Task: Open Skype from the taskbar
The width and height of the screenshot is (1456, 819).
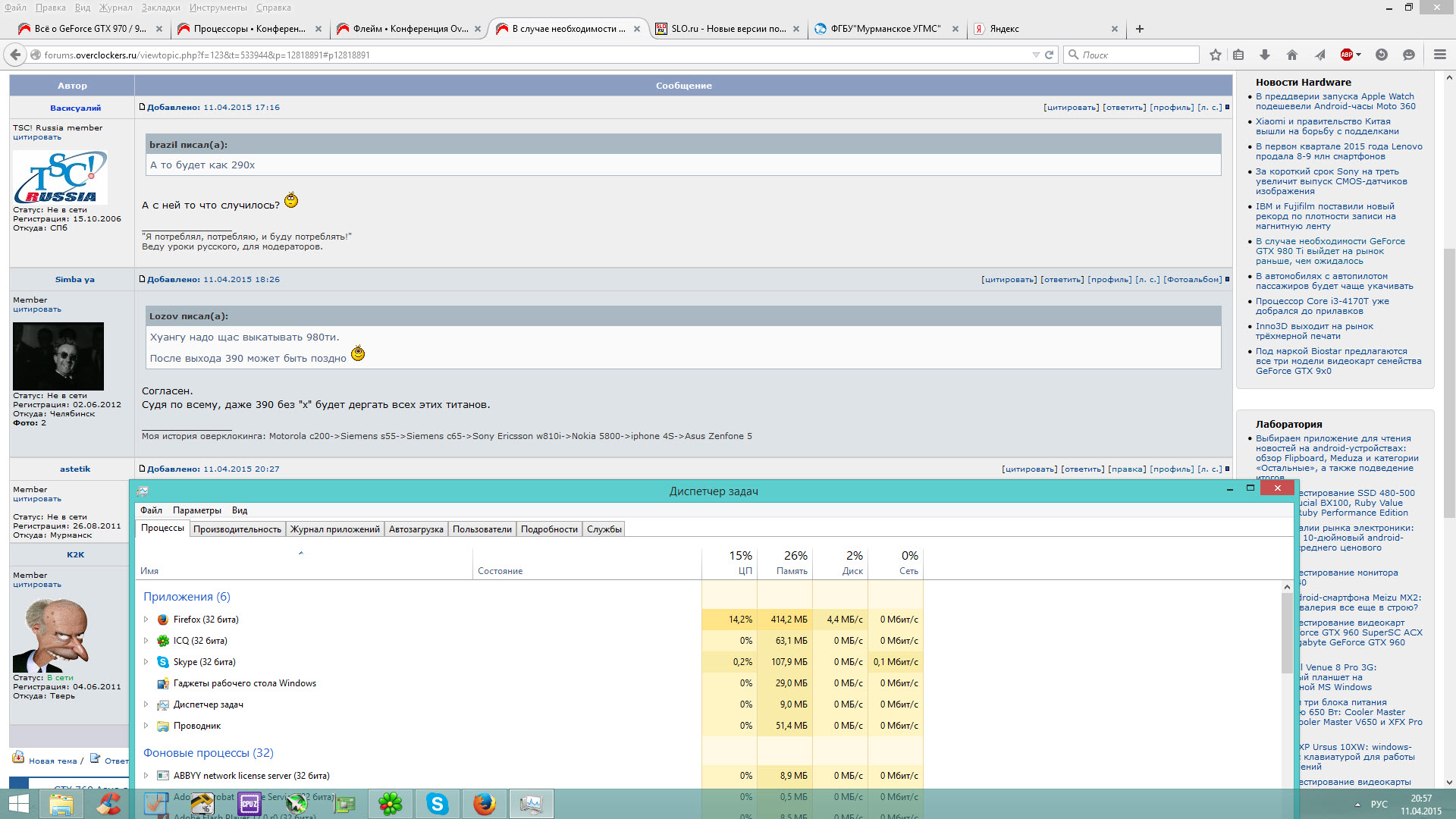Action: tap(438, 804)
